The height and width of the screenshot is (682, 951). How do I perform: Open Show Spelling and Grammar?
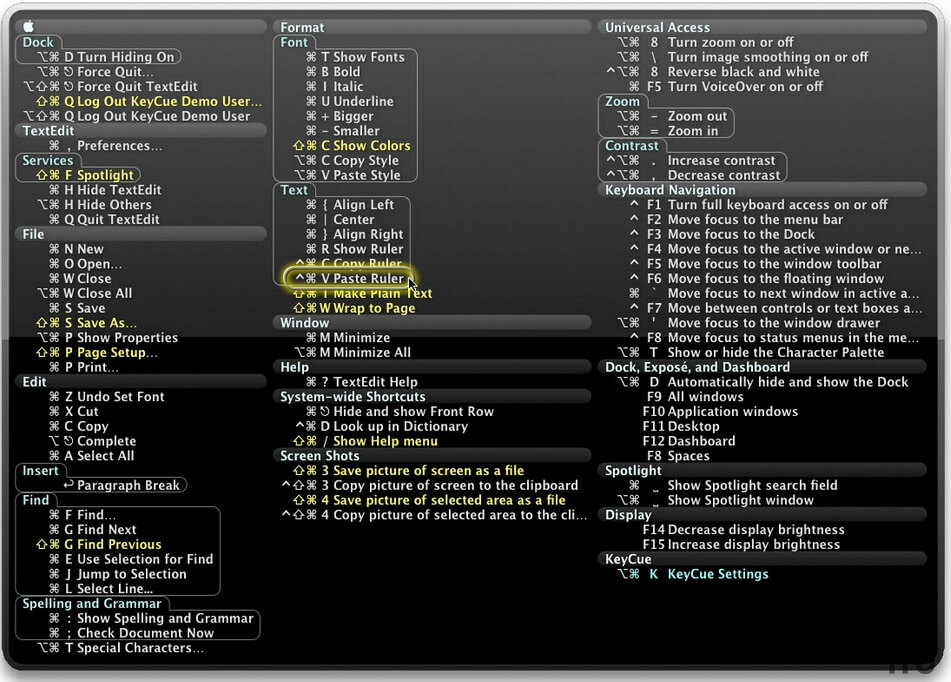point(151,618)
